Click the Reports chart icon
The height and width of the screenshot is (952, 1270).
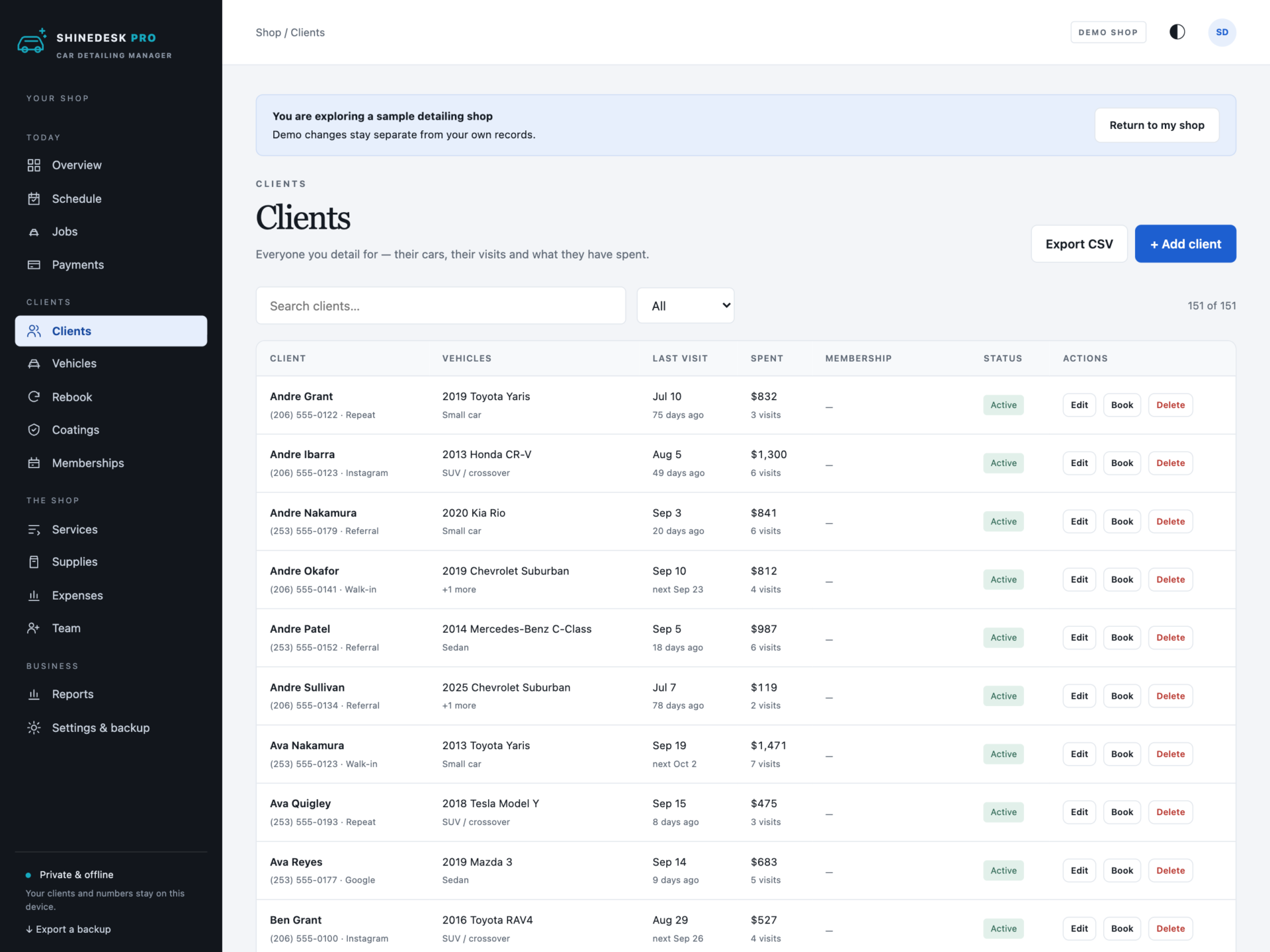click(34, 694)
